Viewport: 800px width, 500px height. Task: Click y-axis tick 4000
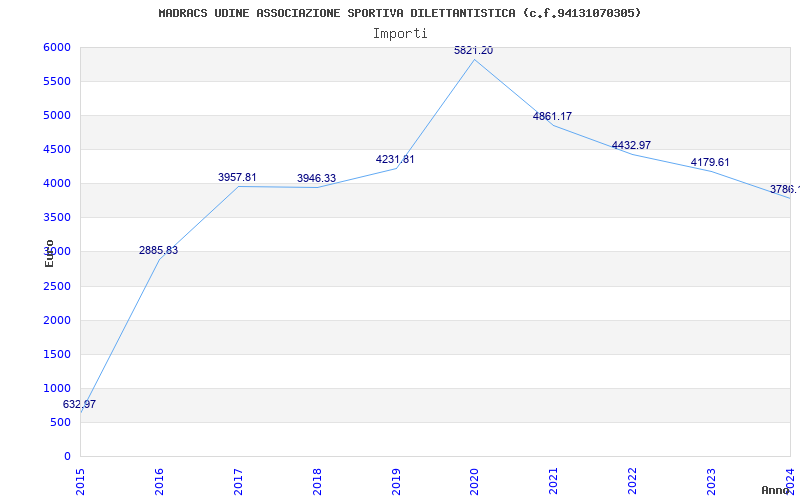57,184
